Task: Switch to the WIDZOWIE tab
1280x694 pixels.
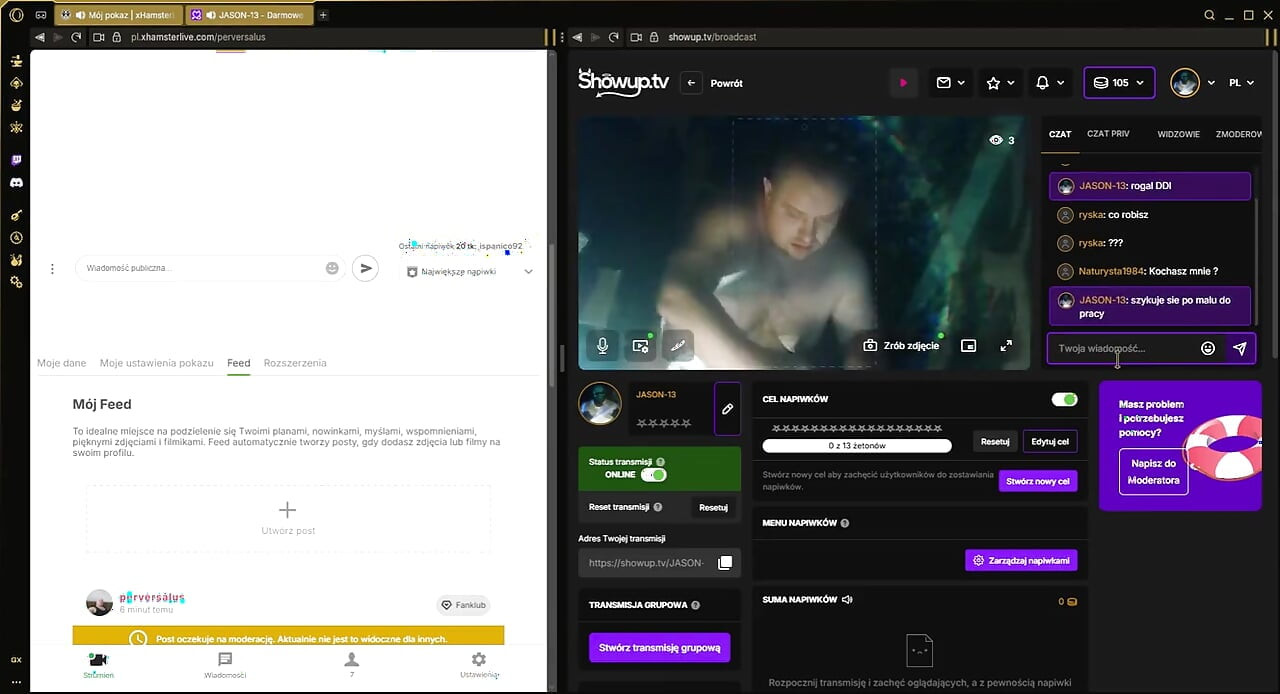Action: tap(1179, 134)
